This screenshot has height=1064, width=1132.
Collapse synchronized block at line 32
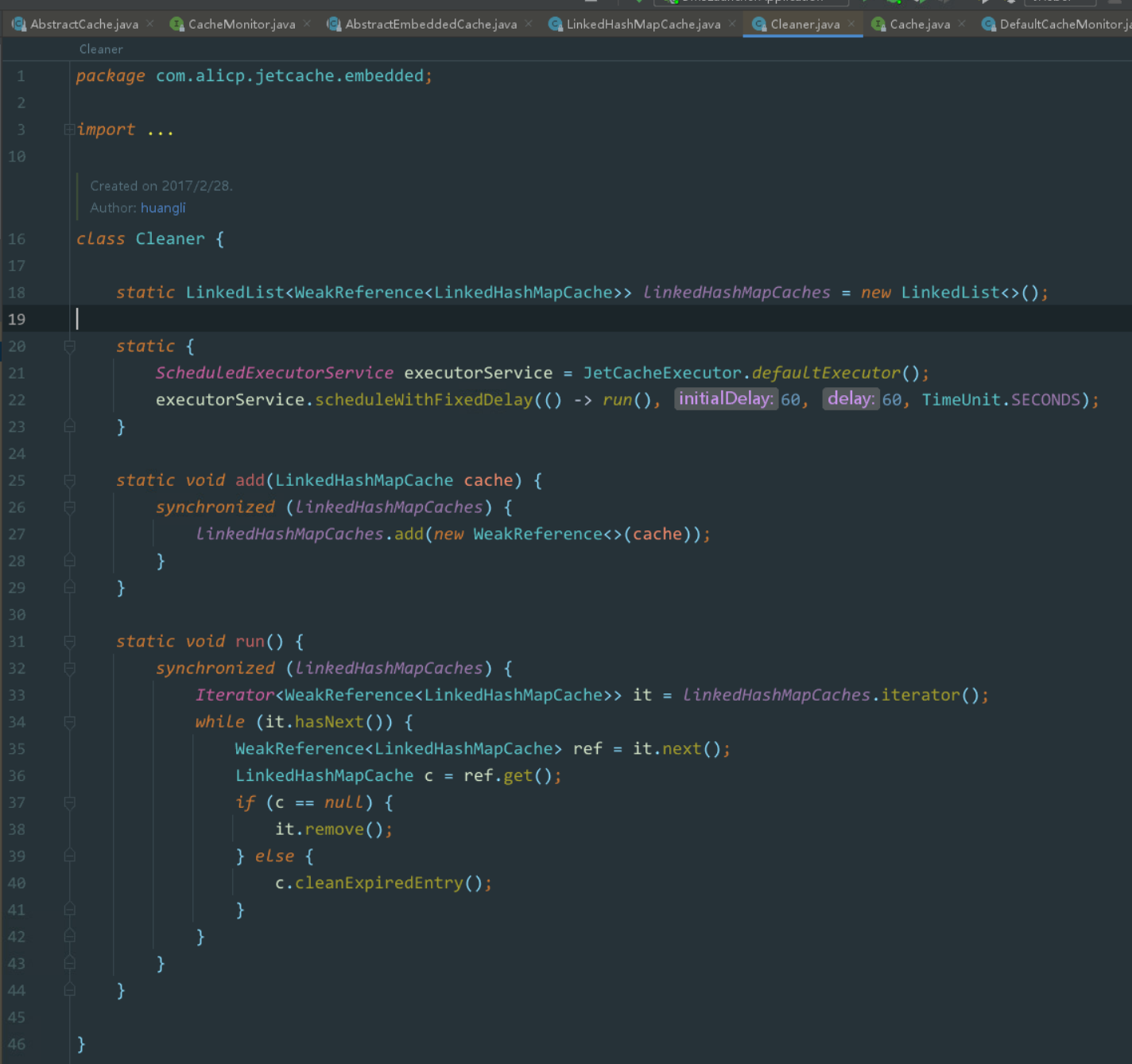pyautogui.click(x=69, y=669)
